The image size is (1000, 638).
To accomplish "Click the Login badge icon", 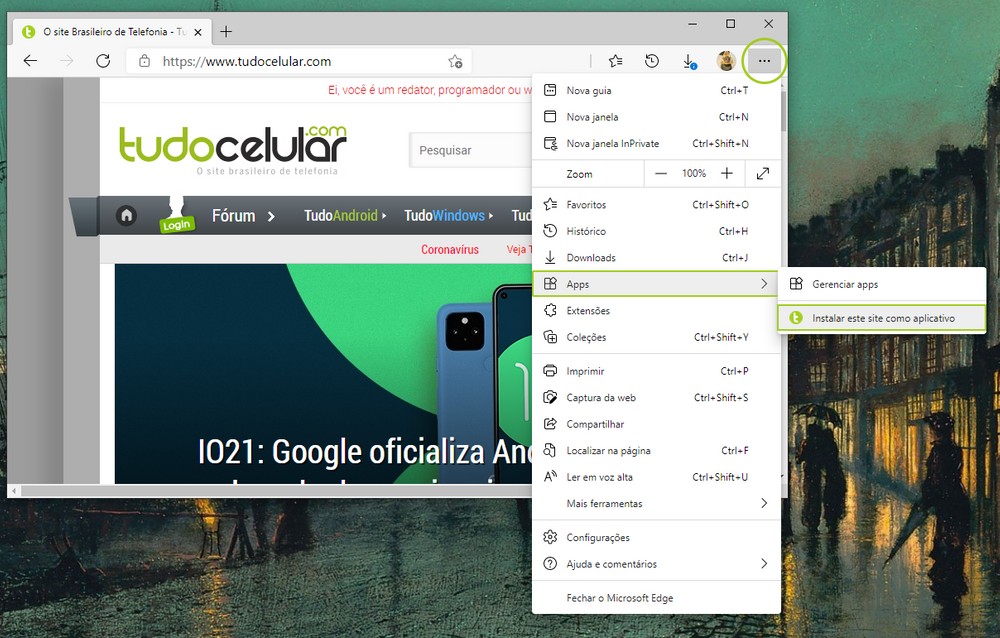I will (177, 216).
